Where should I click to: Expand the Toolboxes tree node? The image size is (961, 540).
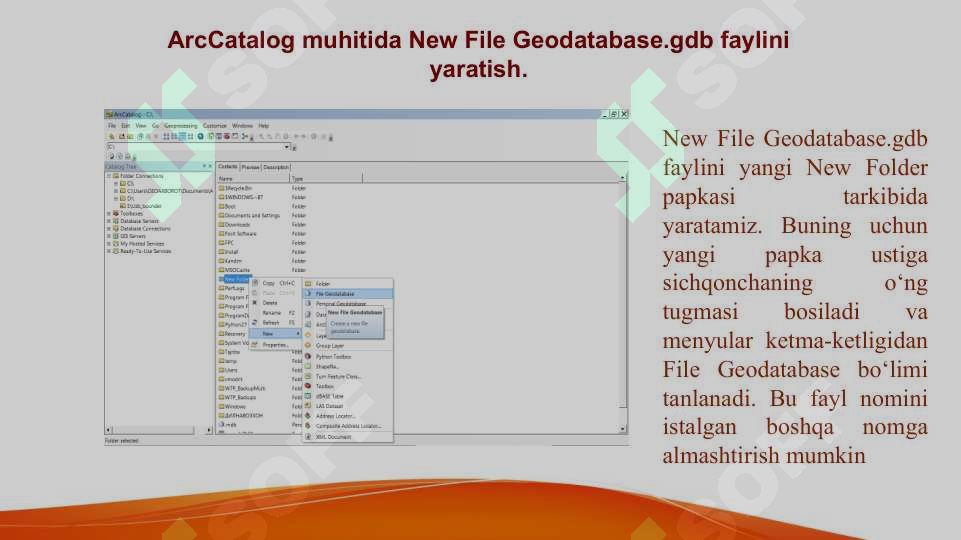(x=109, y=213)
